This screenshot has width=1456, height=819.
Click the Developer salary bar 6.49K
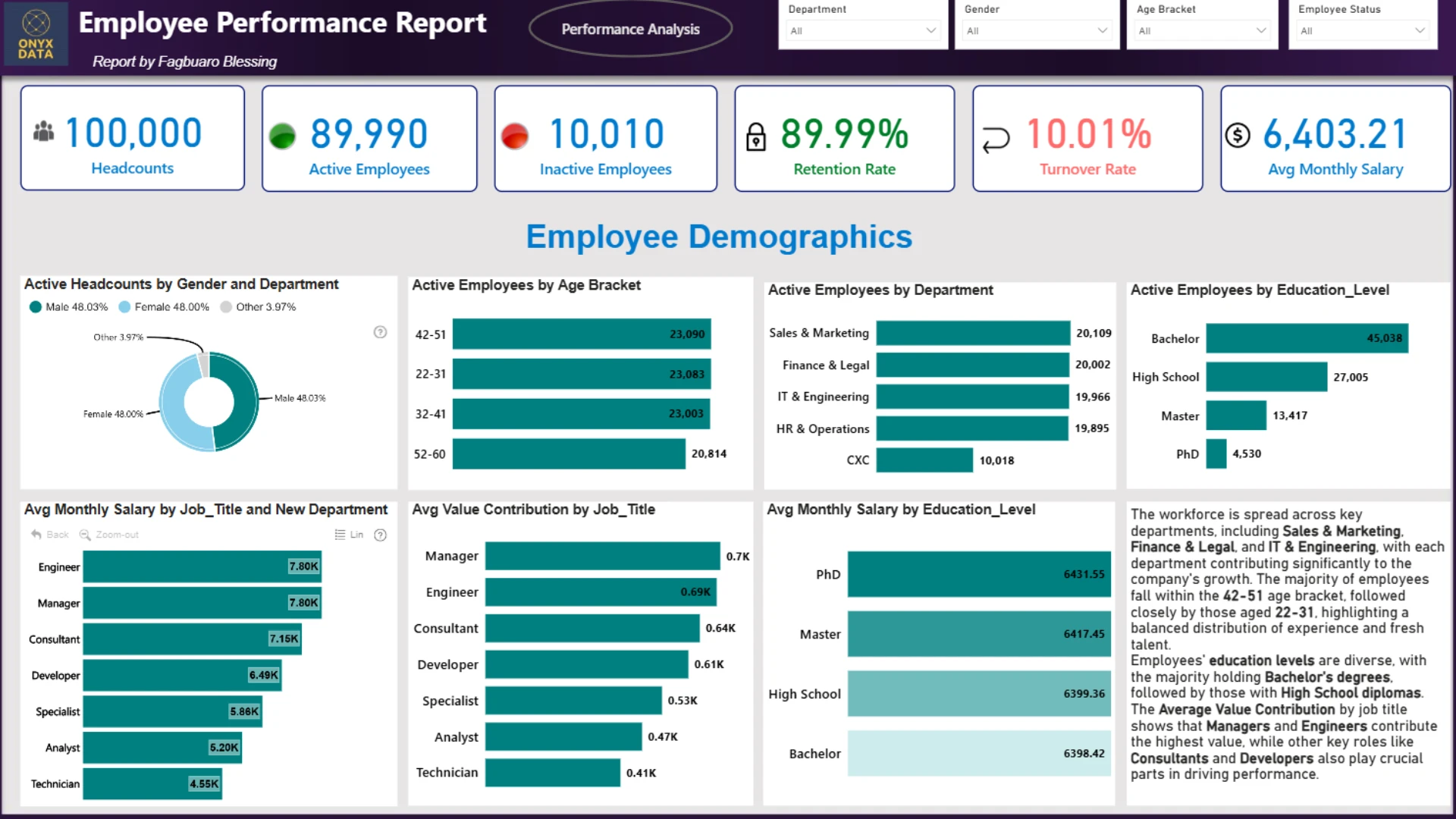point(182,675)
